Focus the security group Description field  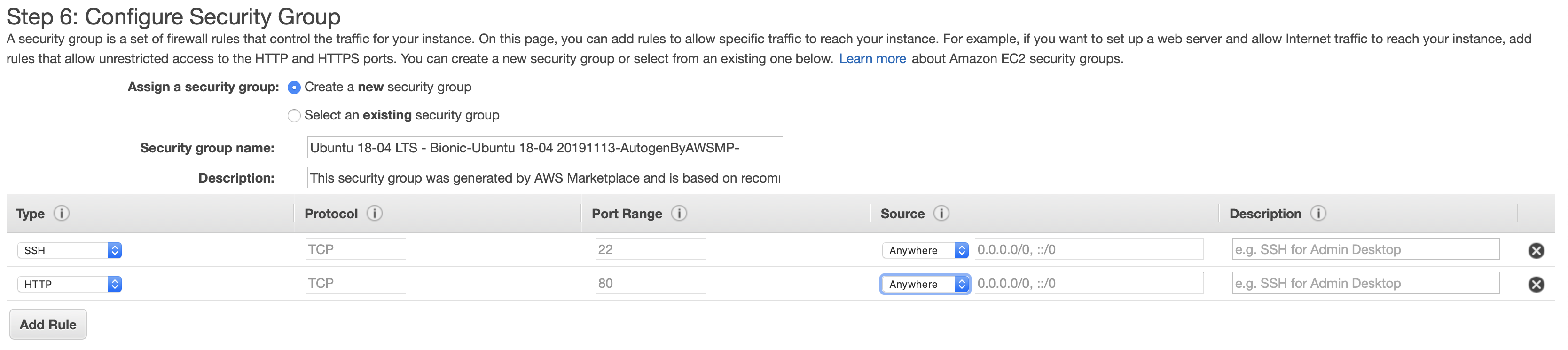pyautogui.click(x=545, y=178)
